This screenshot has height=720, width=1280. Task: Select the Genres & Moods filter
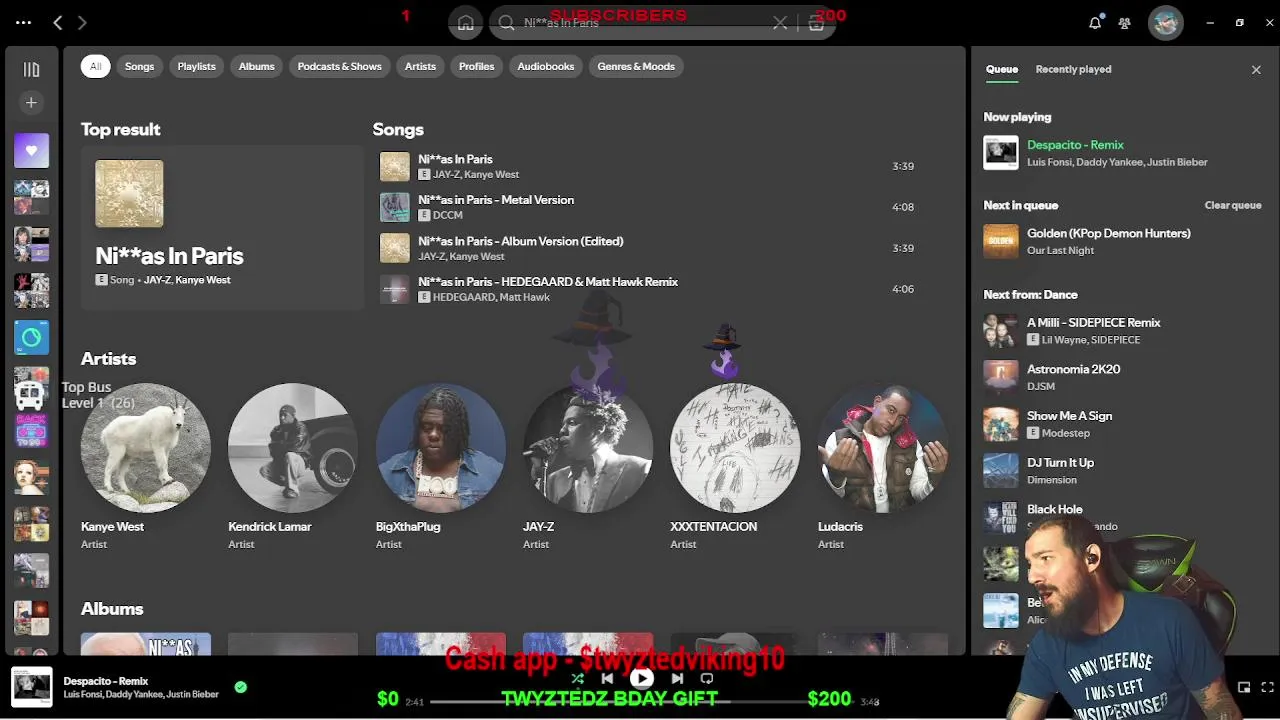[x=636, y=66]
